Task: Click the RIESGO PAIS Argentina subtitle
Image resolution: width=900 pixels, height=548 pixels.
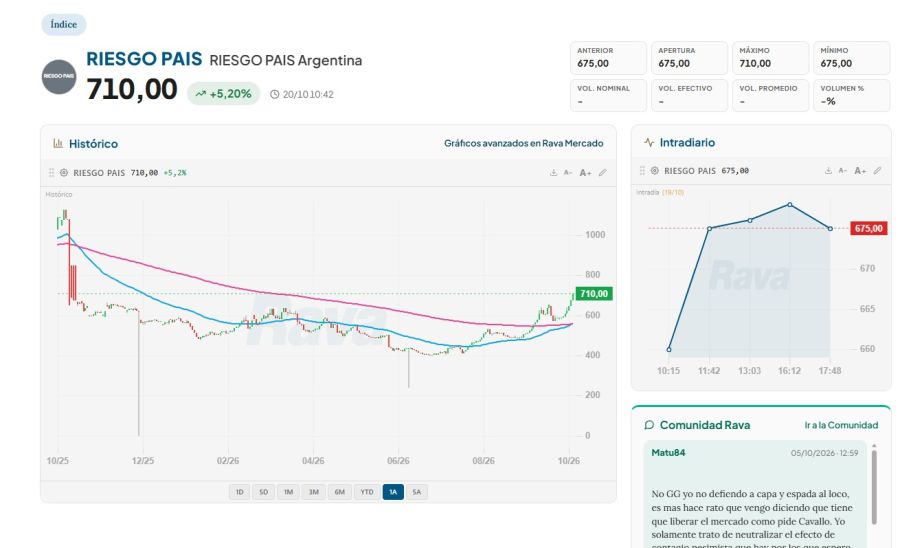Action: (286, 60)
